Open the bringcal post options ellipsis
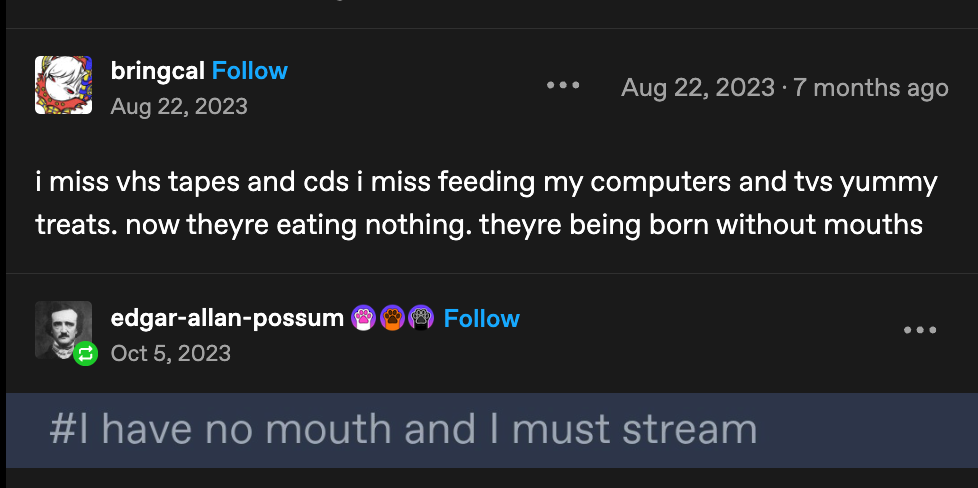The width and height of the screenshot is (978, 488). (x=563, y=86)
